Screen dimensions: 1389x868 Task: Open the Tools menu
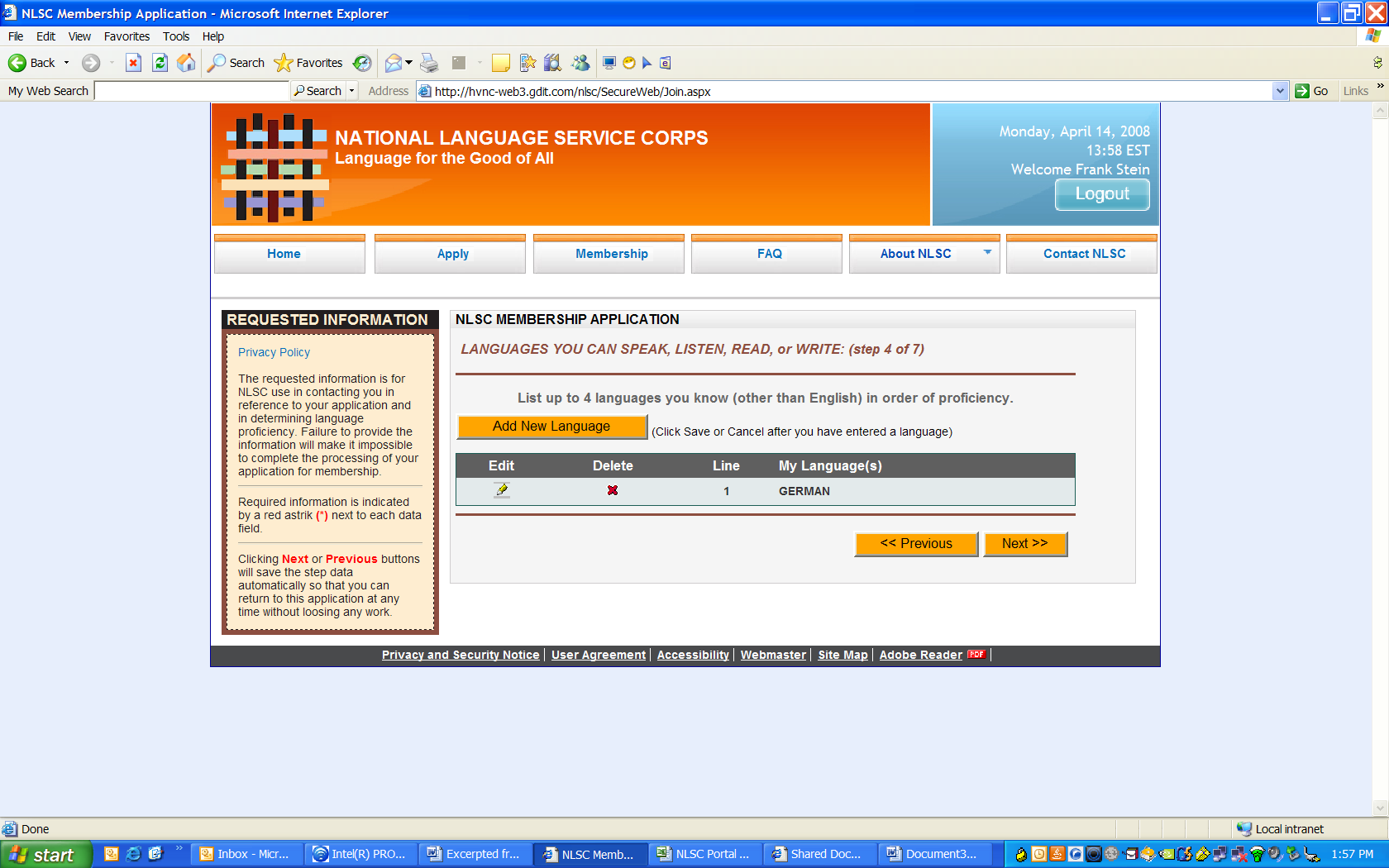(x=175, y=36)
